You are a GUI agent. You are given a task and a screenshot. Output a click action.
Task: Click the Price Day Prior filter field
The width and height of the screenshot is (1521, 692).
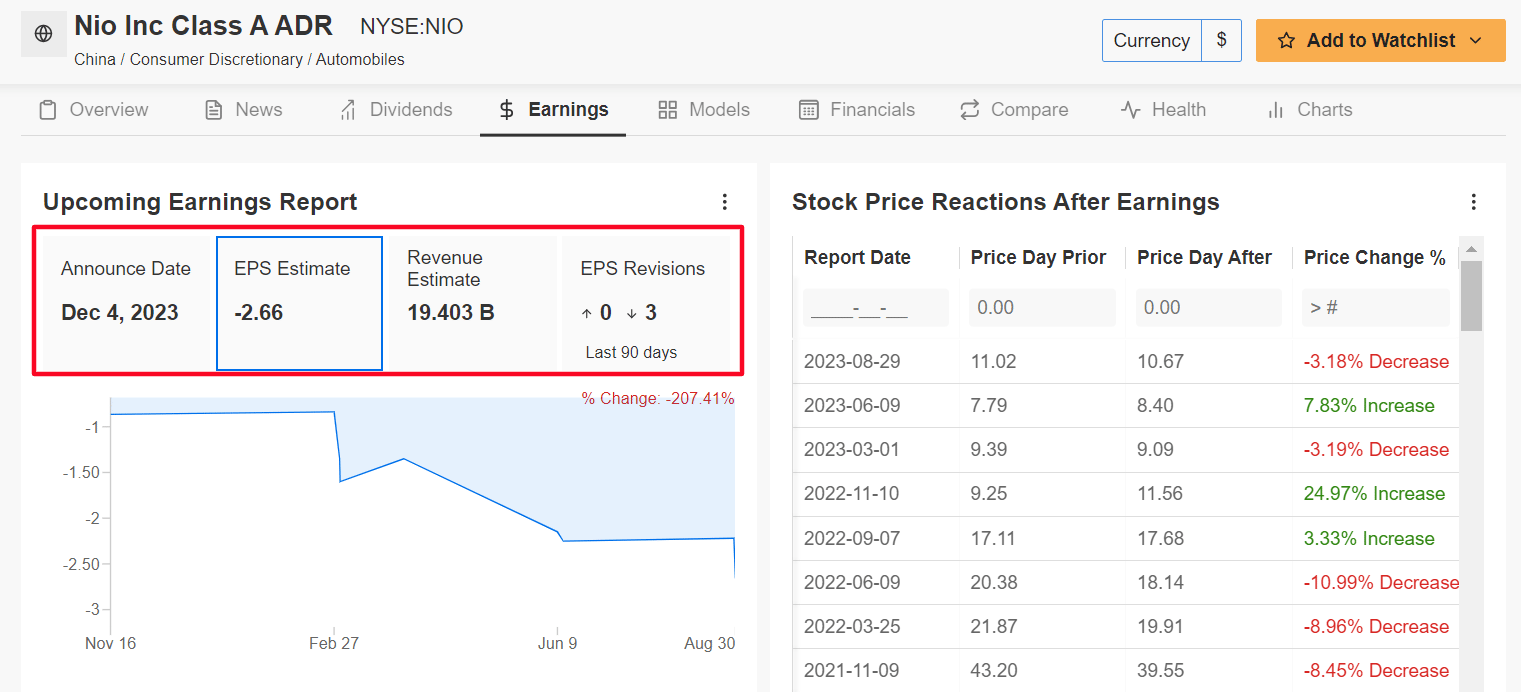tap(1042, 308)
